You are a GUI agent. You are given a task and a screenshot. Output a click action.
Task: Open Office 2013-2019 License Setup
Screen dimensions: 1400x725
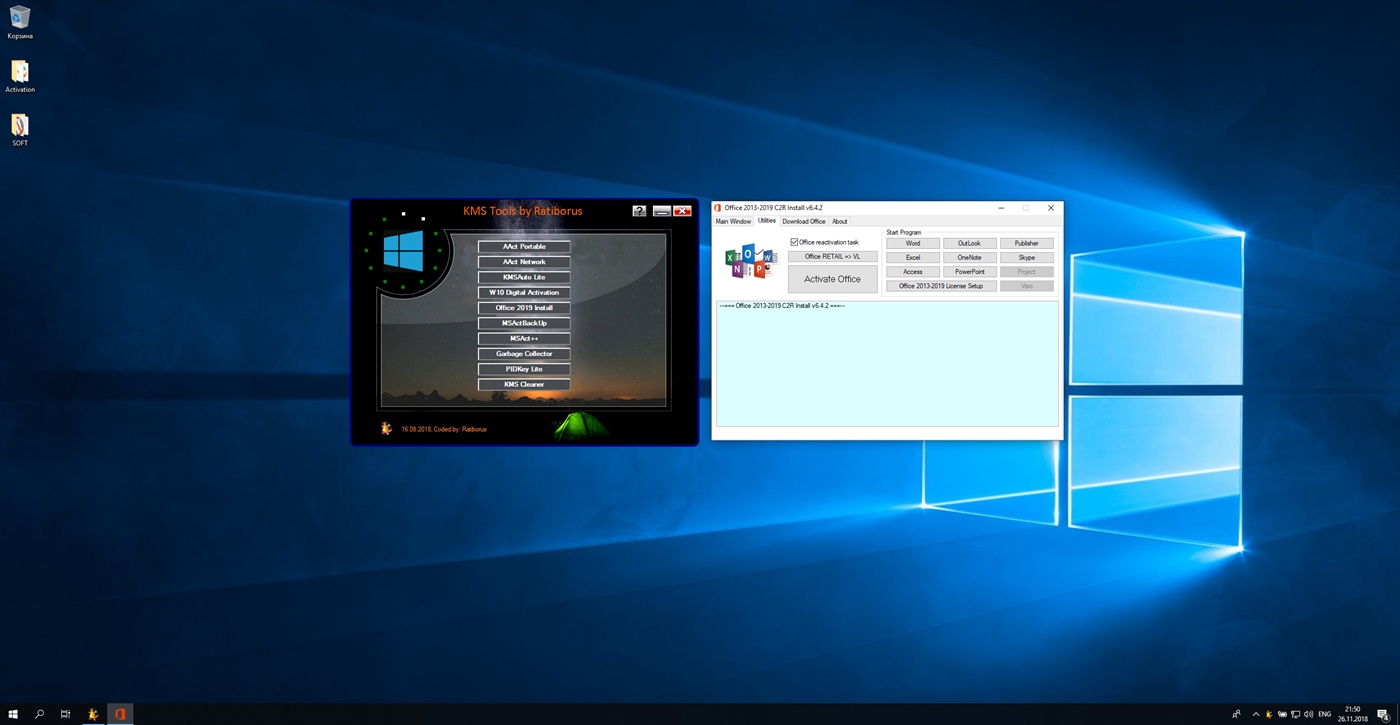point(941,286)
